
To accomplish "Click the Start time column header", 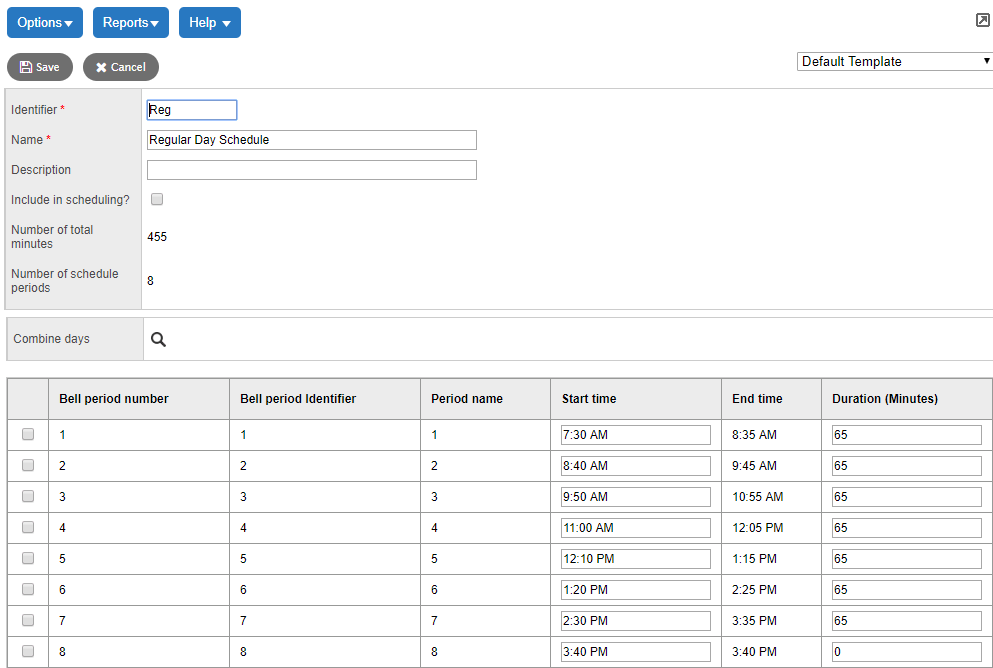I will (x=589, y=399).
